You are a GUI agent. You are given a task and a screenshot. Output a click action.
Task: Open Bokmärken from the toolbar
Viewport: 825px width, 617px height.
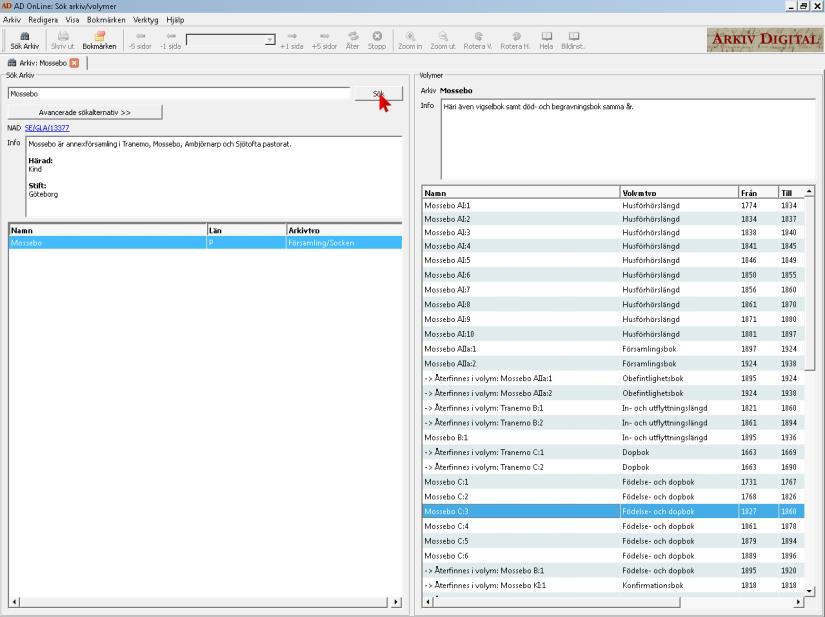[99, 41]
